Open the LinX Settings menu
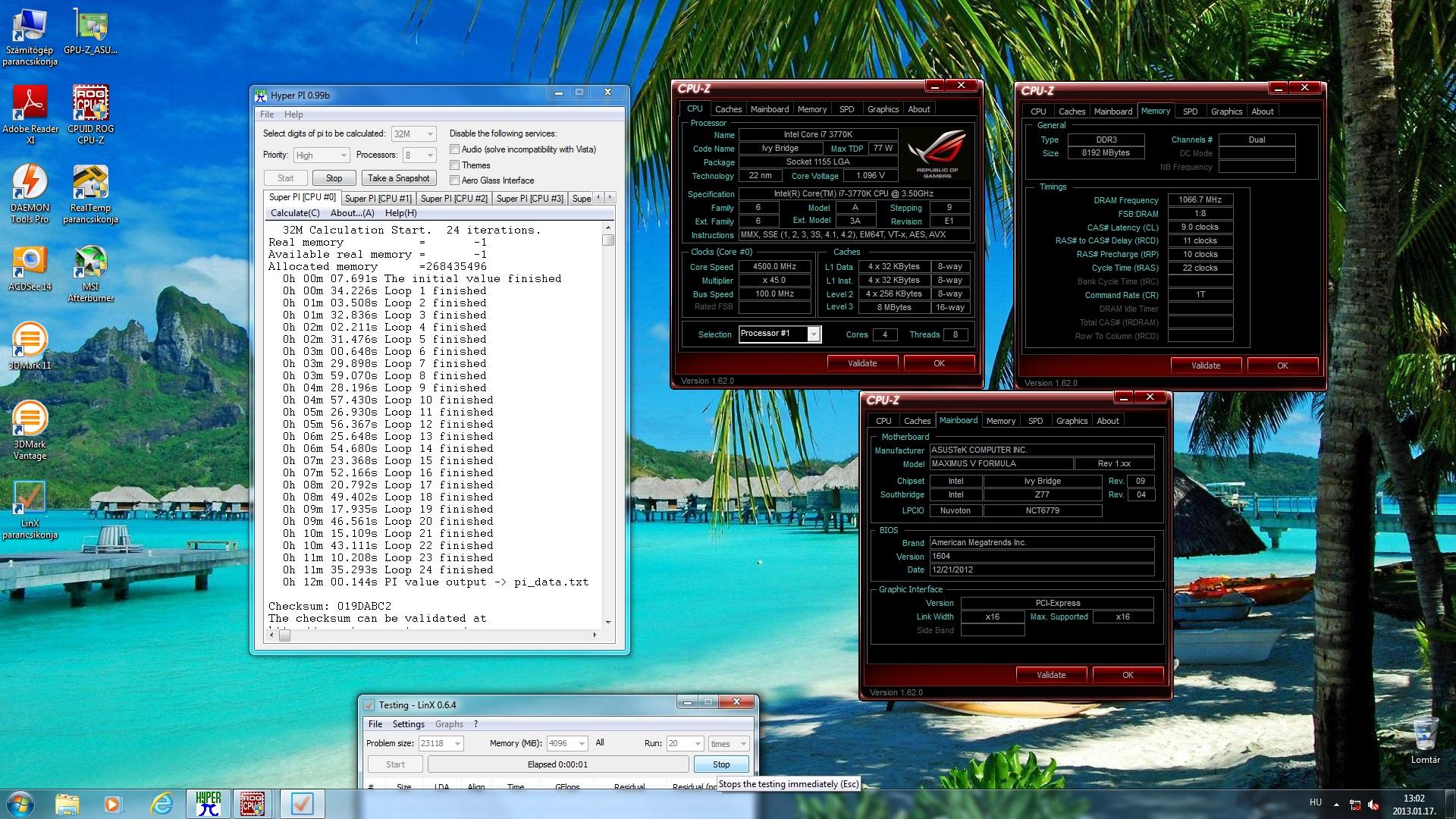The height and width of the screenshot is (819, 1456). [x=408, y=724]
